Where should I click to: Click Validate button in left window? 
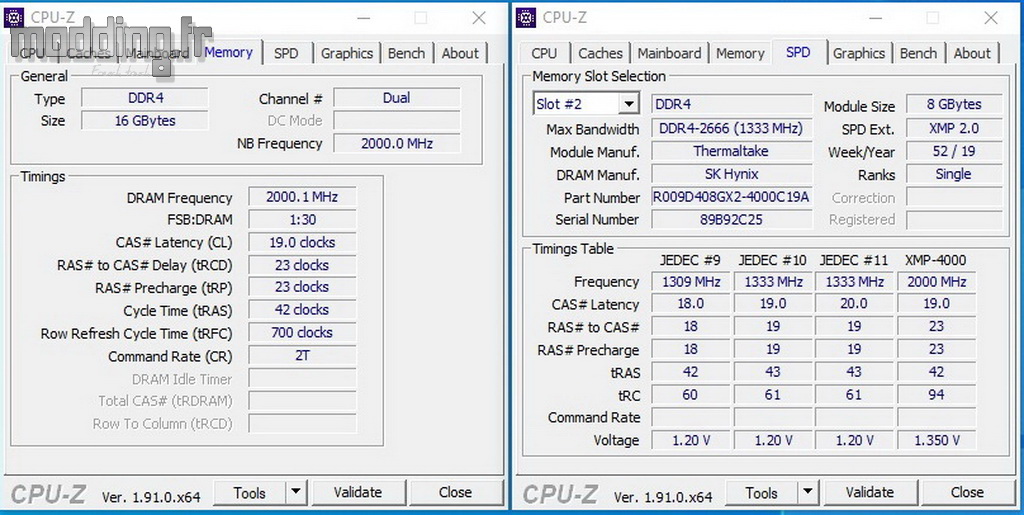click(357, 492)
